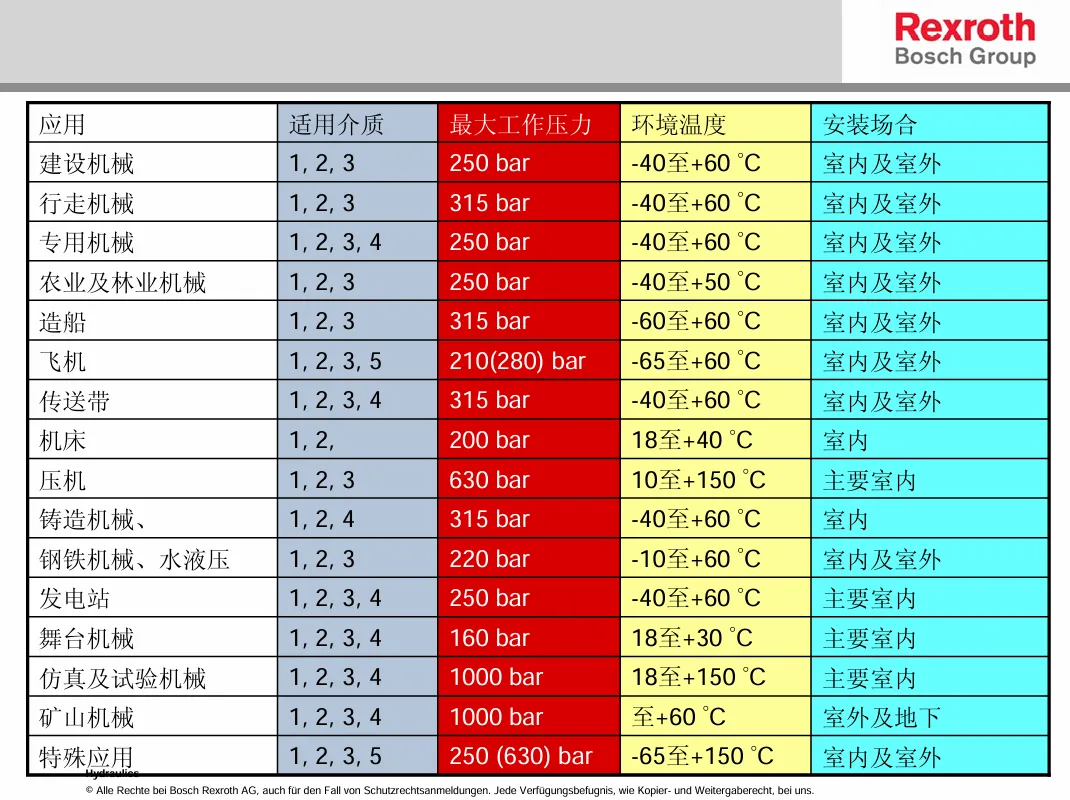
Task: Click 室内及室外 in the 行走机械 row
Action: point(882,203)
